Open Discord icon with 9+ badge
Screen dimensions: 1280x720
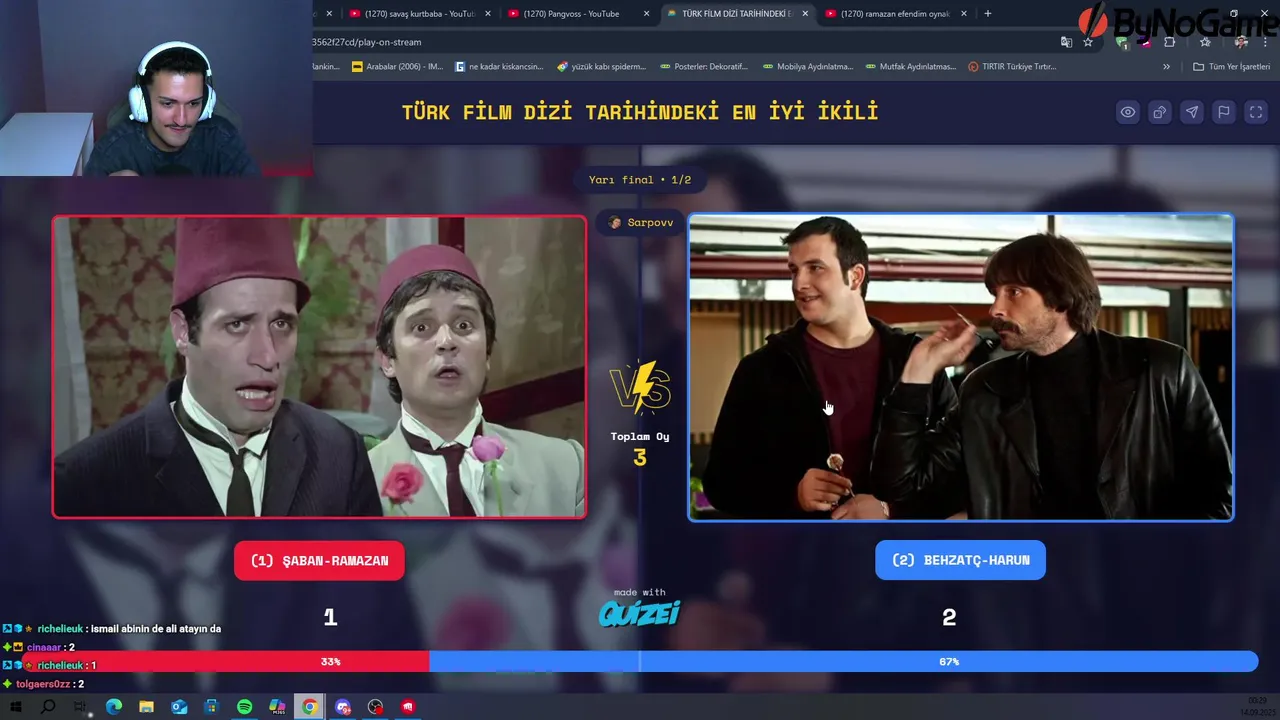(343, 707)
